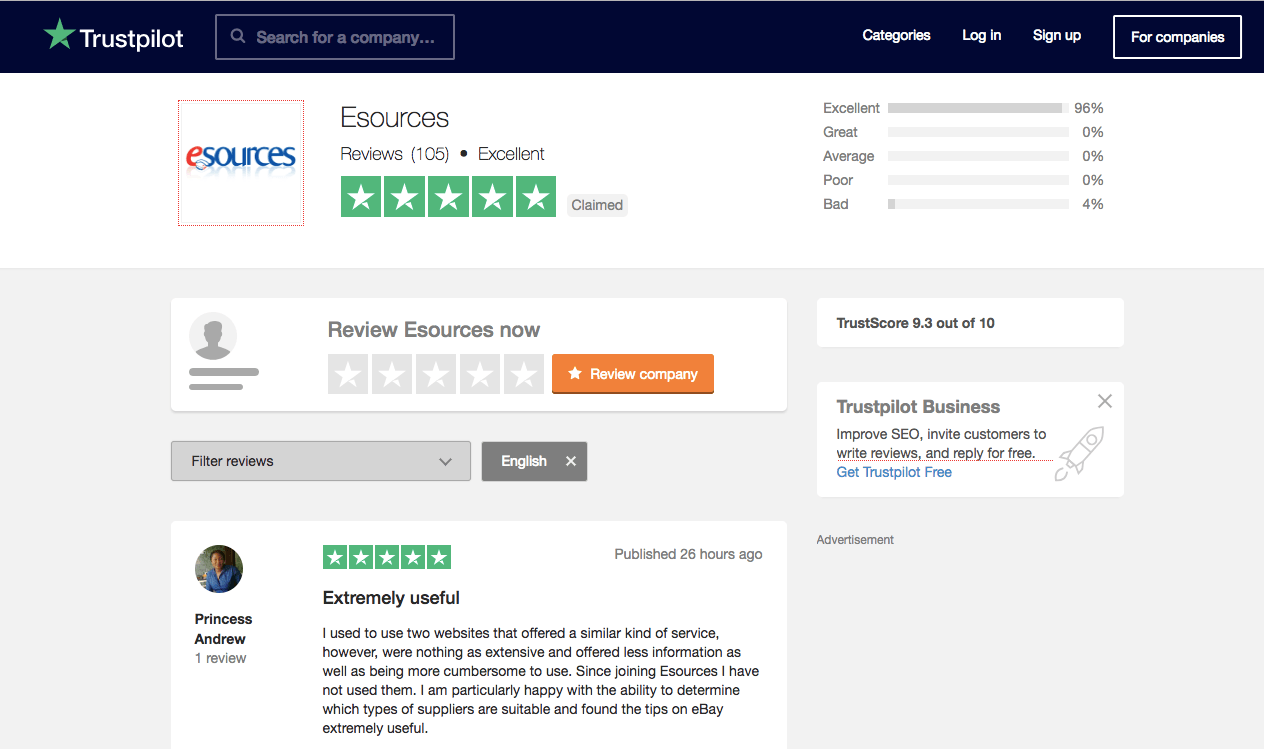
Task: Click the Trustpilot logo in header
Action: tap(114, 37)
